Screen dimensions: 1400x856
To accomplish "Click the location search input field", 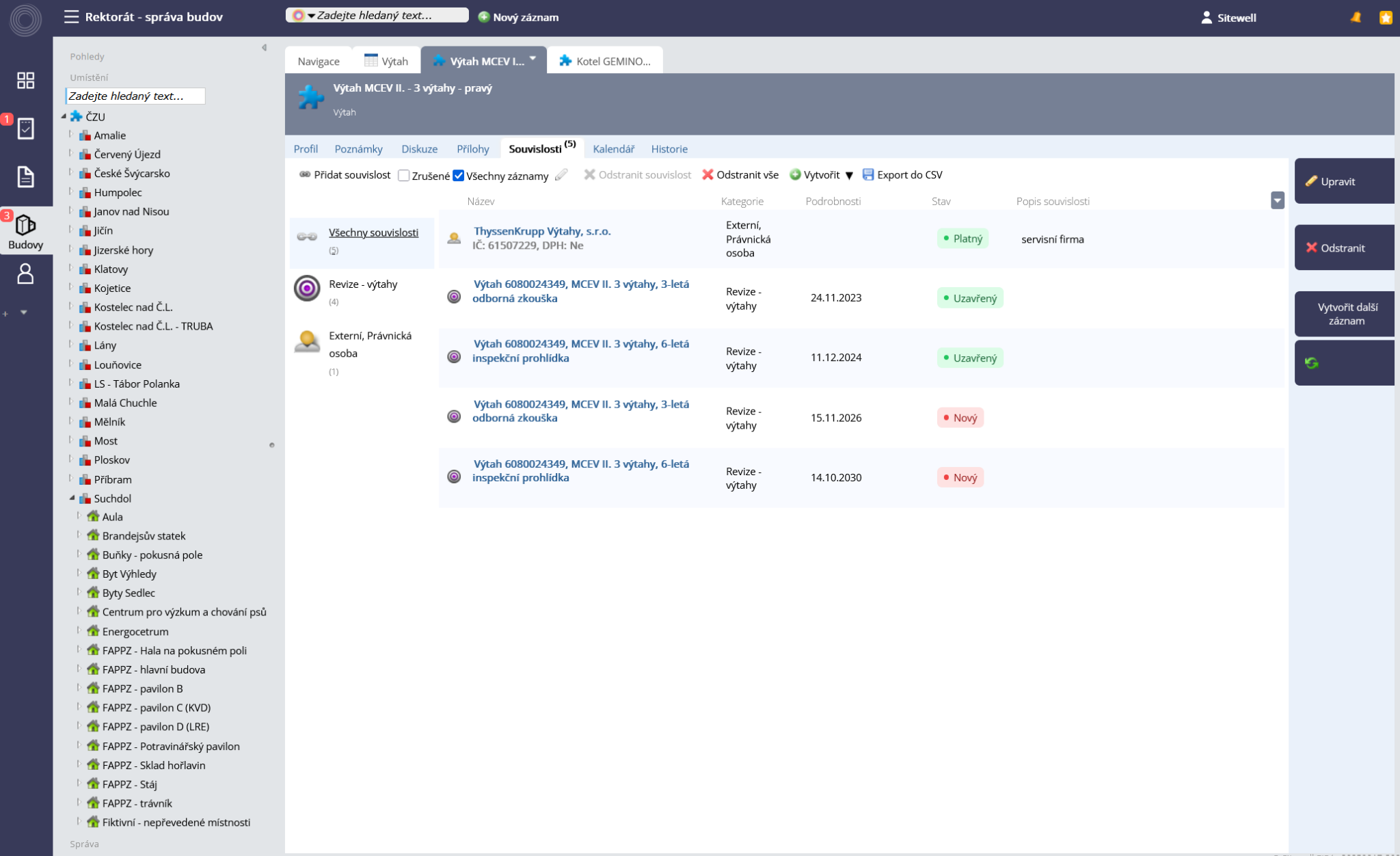I will [x=135, y=96].
